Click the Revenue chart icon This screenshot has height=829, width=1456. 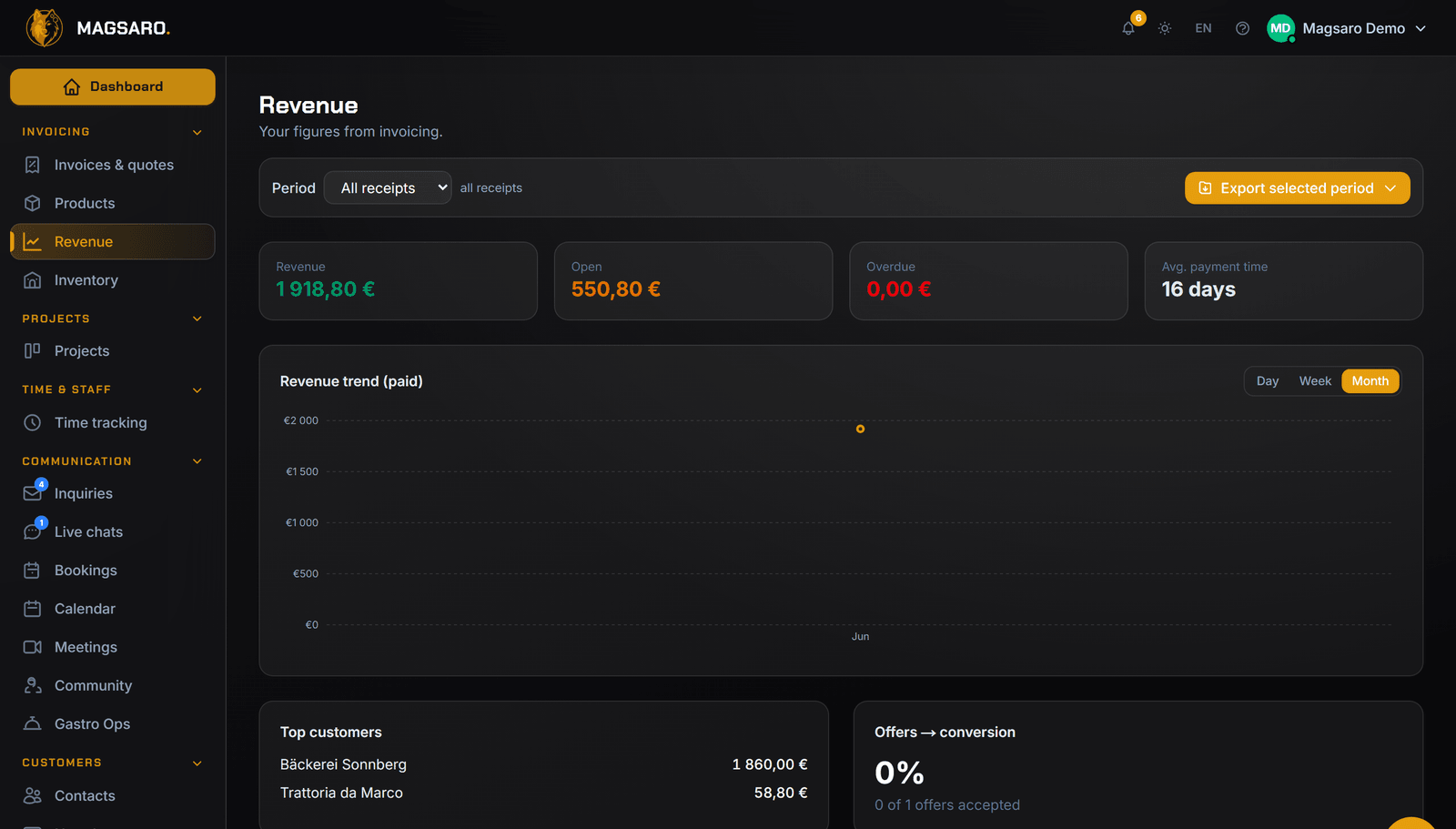click(33, 242)
